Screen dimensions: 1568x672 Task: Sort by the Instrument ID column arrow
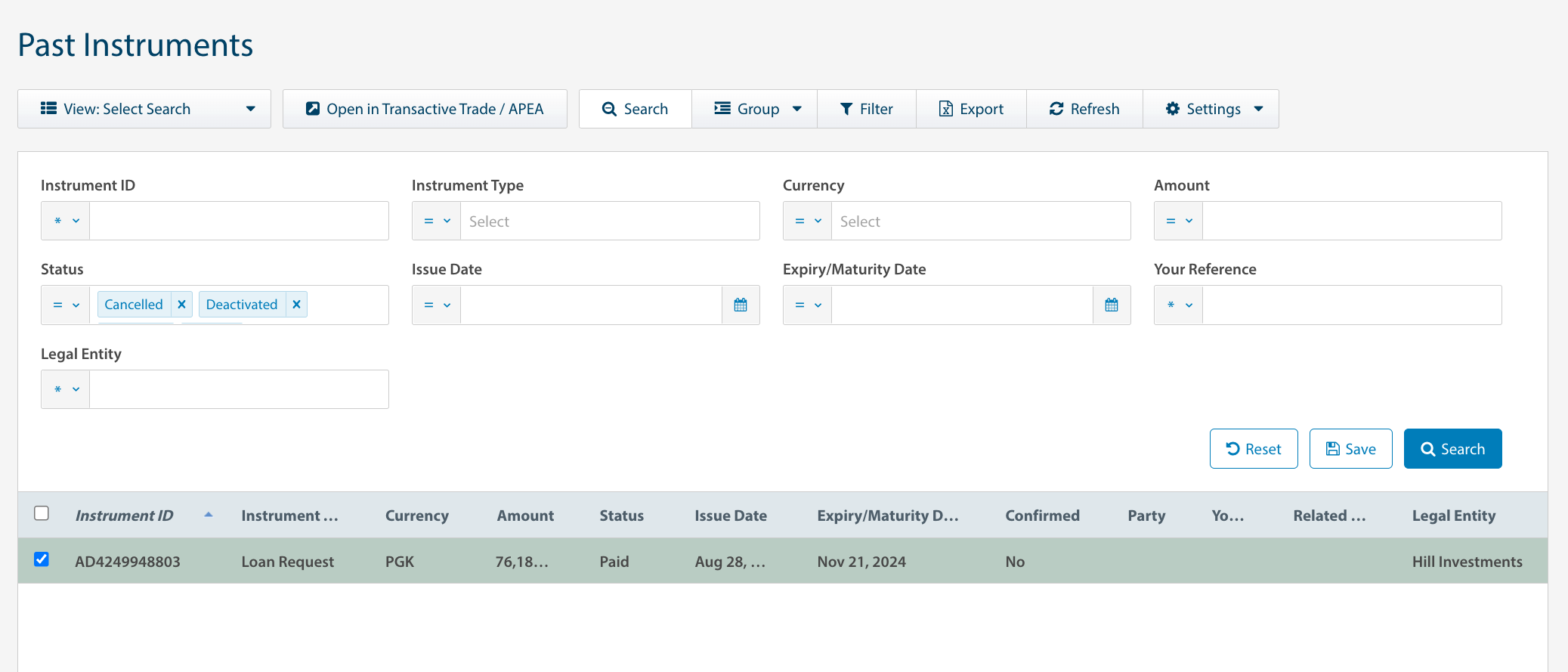coord(209,515)
